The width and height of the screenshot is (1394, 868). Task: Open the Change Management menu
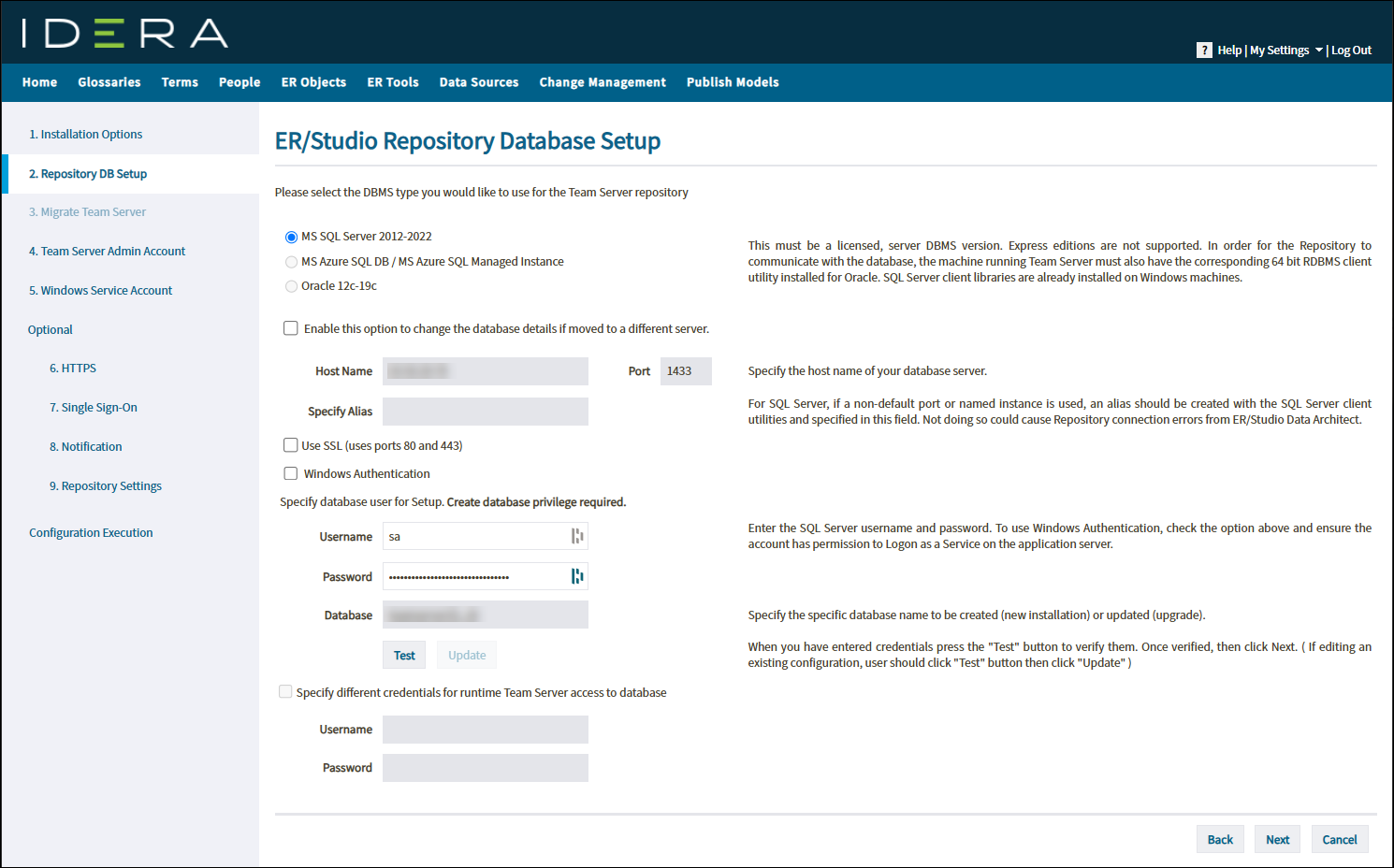[x=603, y=82]
